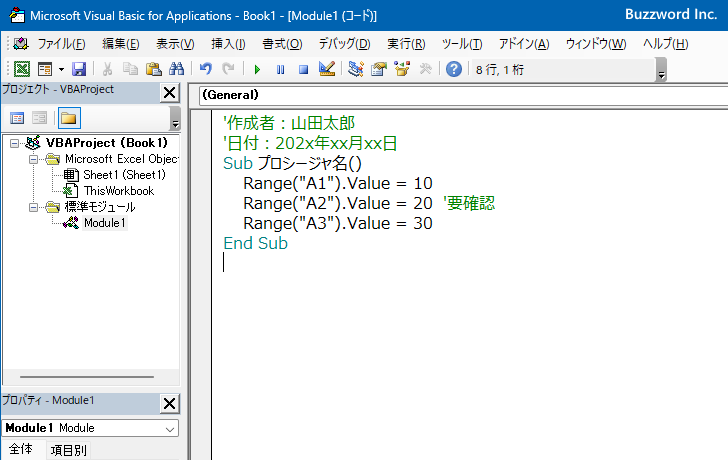
Task: Open Object Browser toolbar icon
Action: point(402,69)
